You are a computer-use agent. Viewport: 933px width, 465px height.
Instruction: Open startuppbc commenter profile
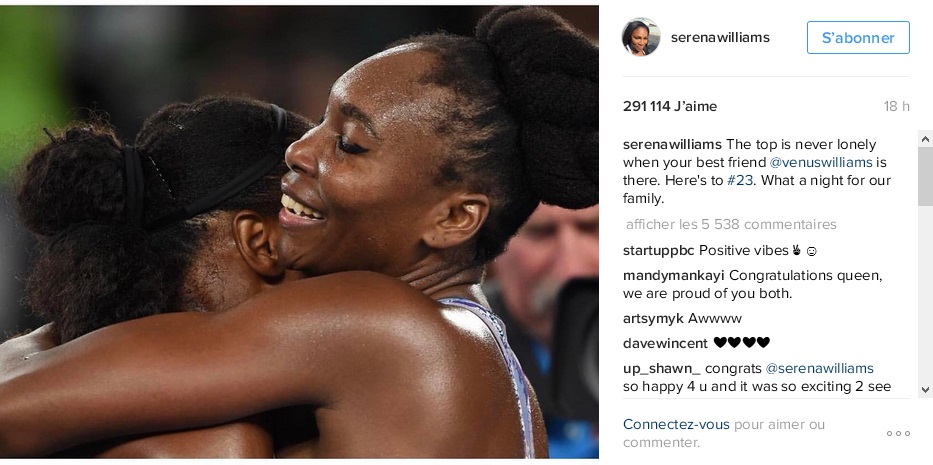[659, 251]
